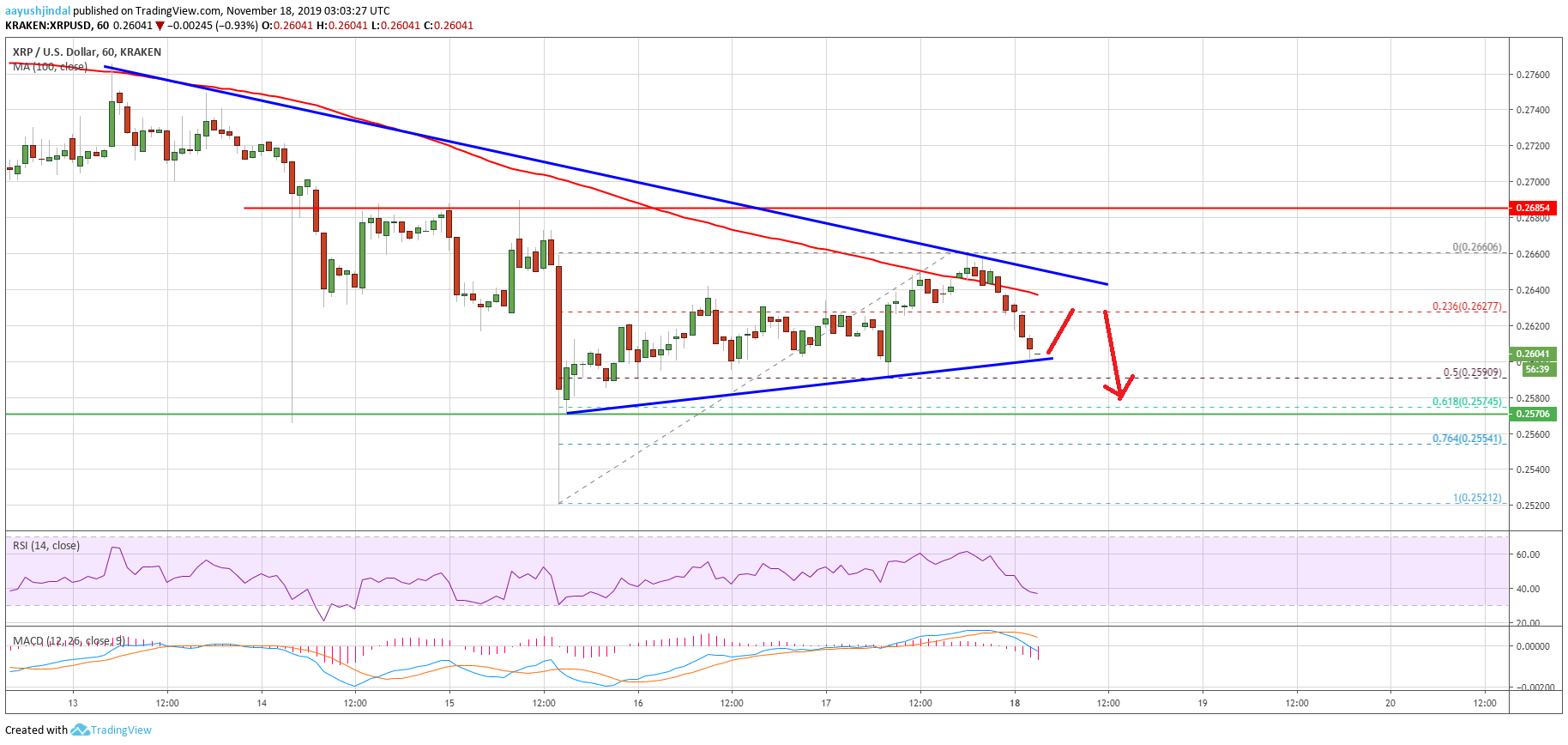Viewport: 1568px width, 745px height.
Task: Select the MACD (12, 26, close, 9) label
Action: click(69, 640)
